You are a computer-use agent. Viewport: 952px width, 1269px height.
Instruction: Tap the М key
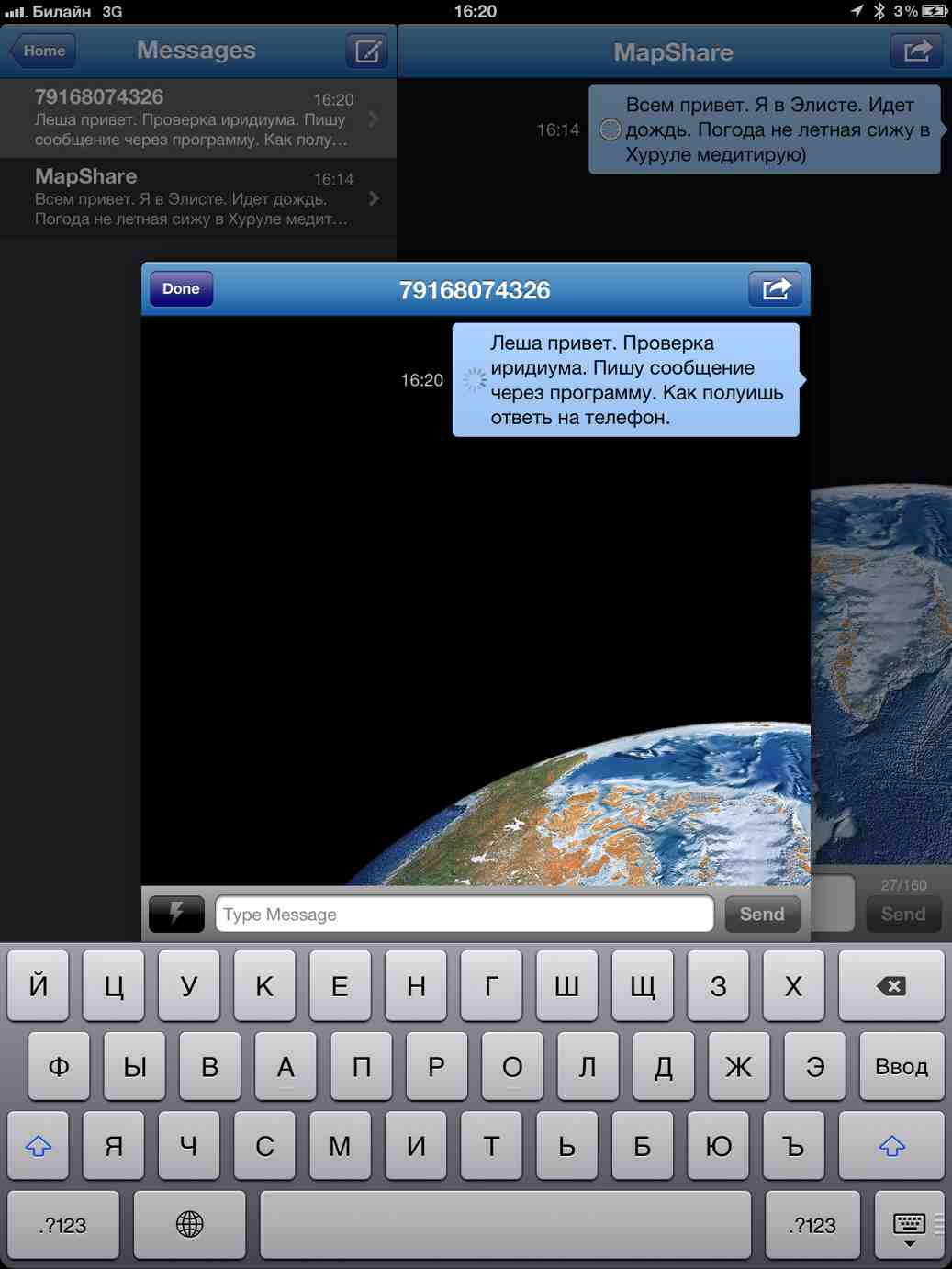340,1146
